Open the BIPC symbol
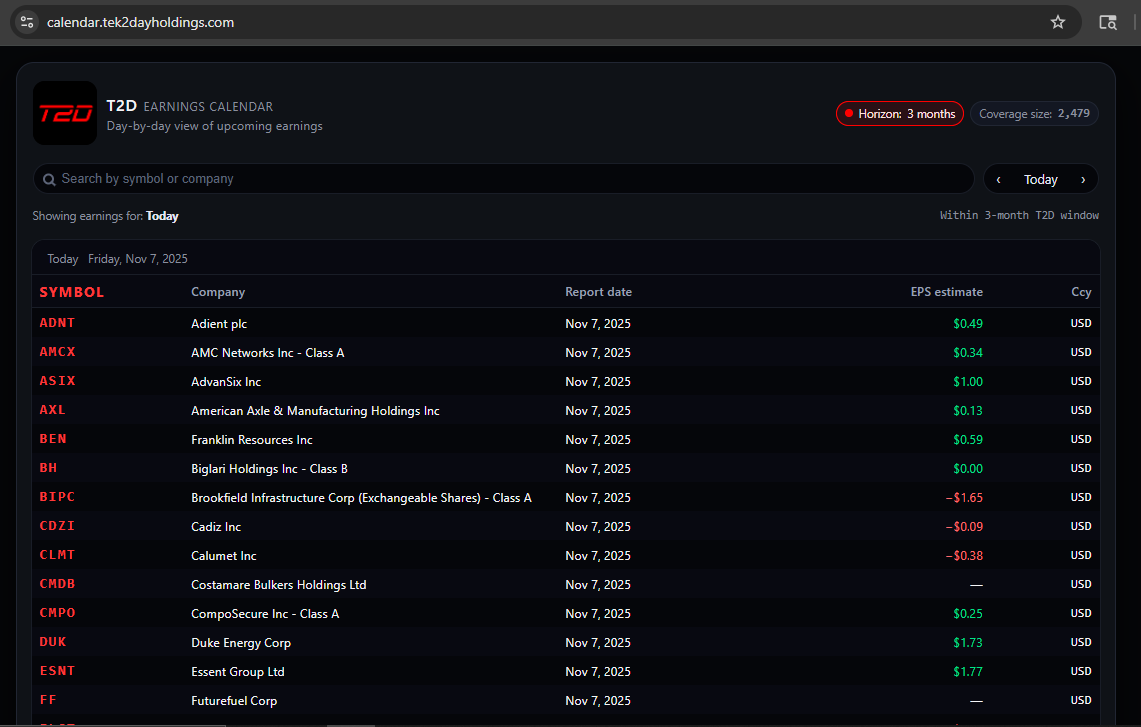 (x=57, y=497)
